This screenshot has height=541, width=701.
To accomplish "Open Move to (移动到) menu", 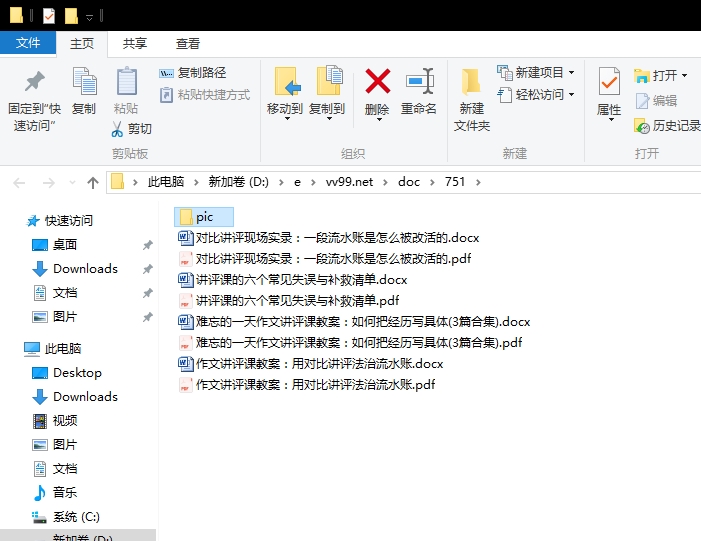I will [x=285, y=94].
